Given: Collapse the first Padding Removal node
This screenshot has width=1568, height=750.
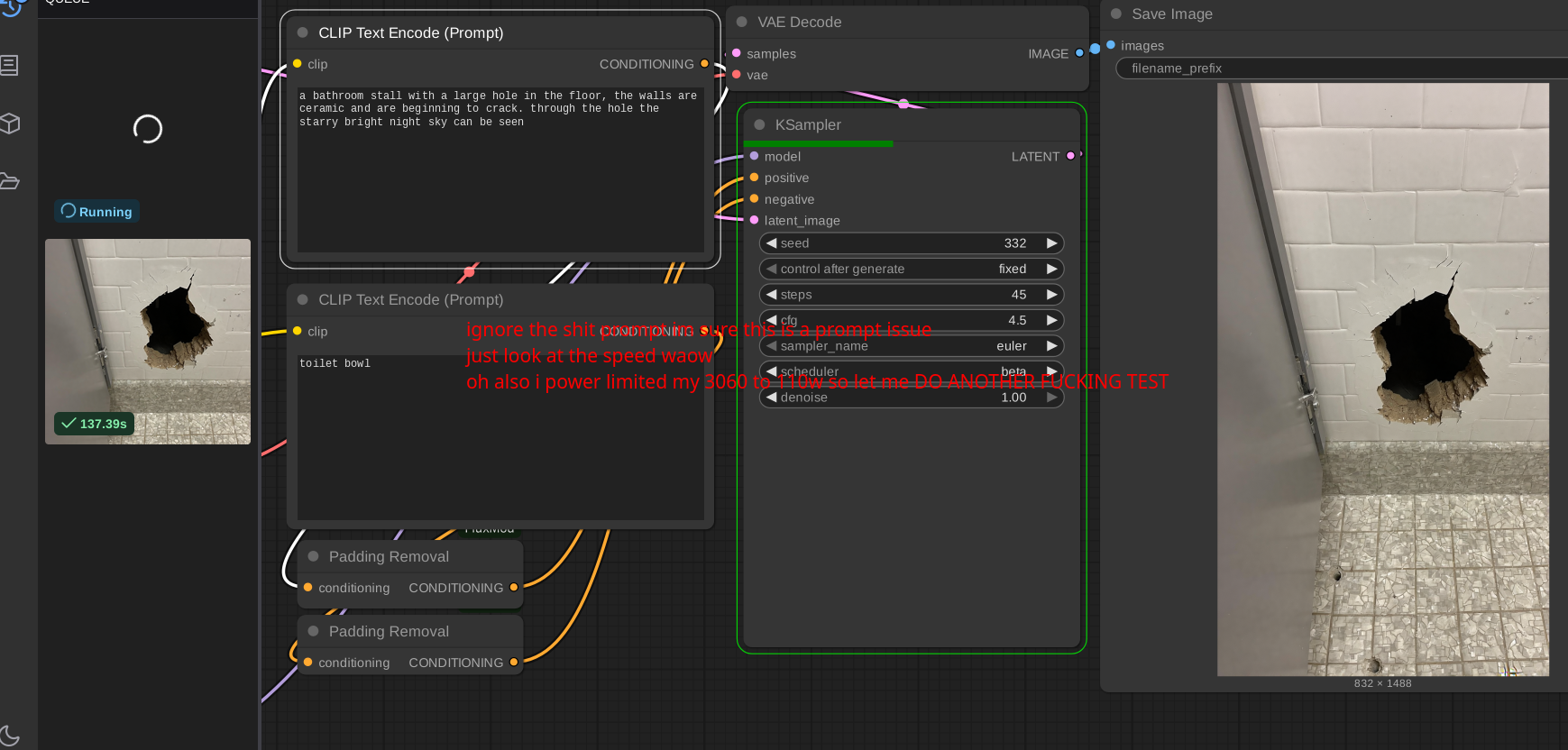Looking at the screenshot, I should (313, 557).
